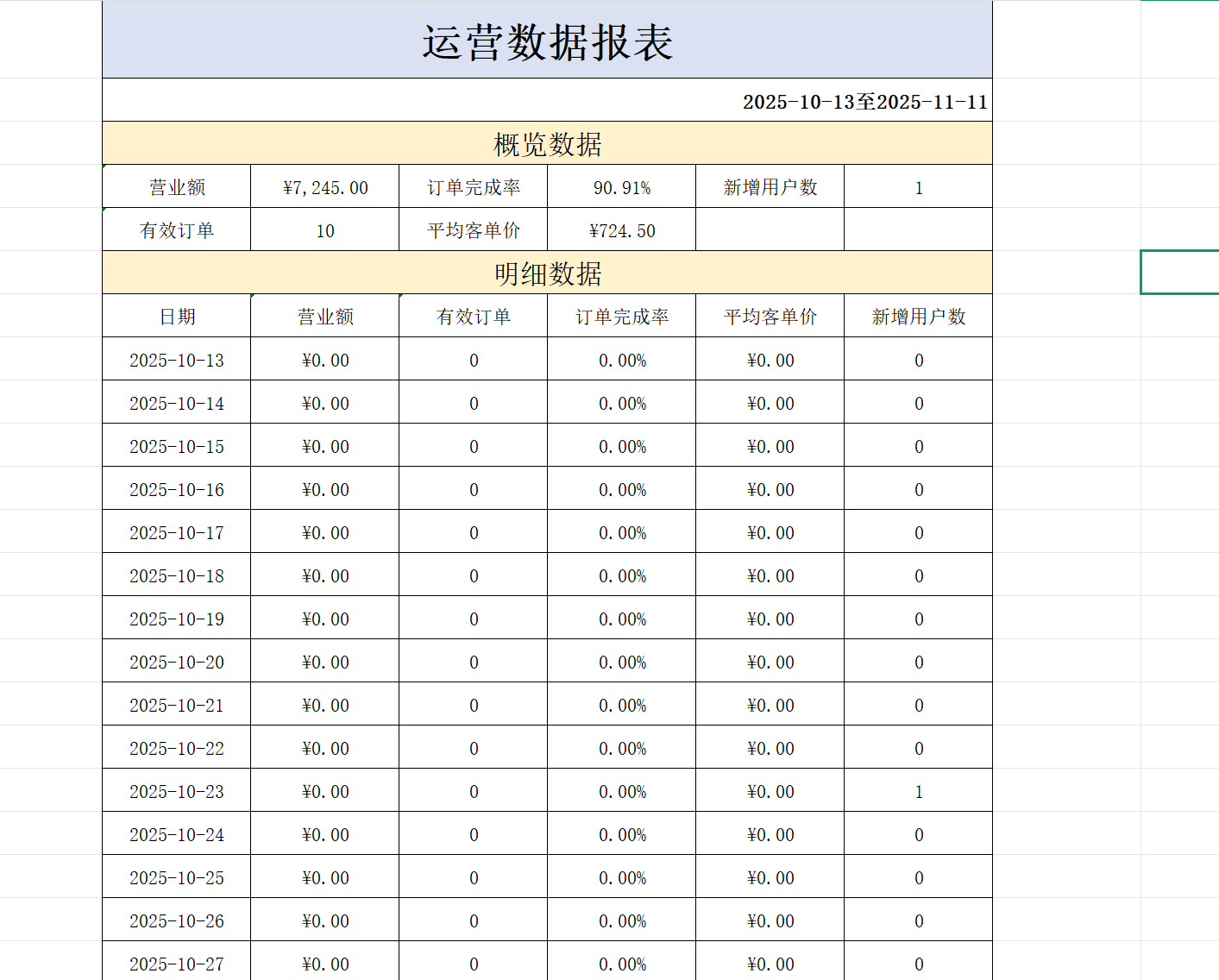
Task: Click 新增用户数 0 in the 2025-10-22 row
Action: (919, 747)
